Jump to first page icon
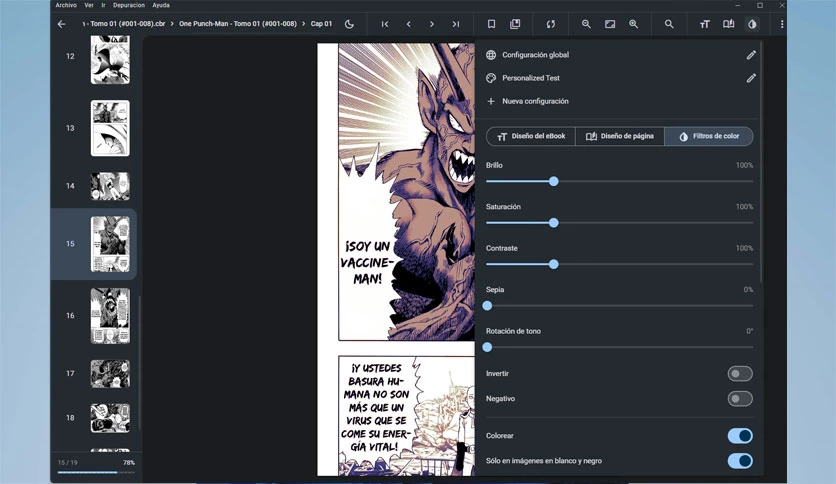The image size is (836, 484). (385, 24)
